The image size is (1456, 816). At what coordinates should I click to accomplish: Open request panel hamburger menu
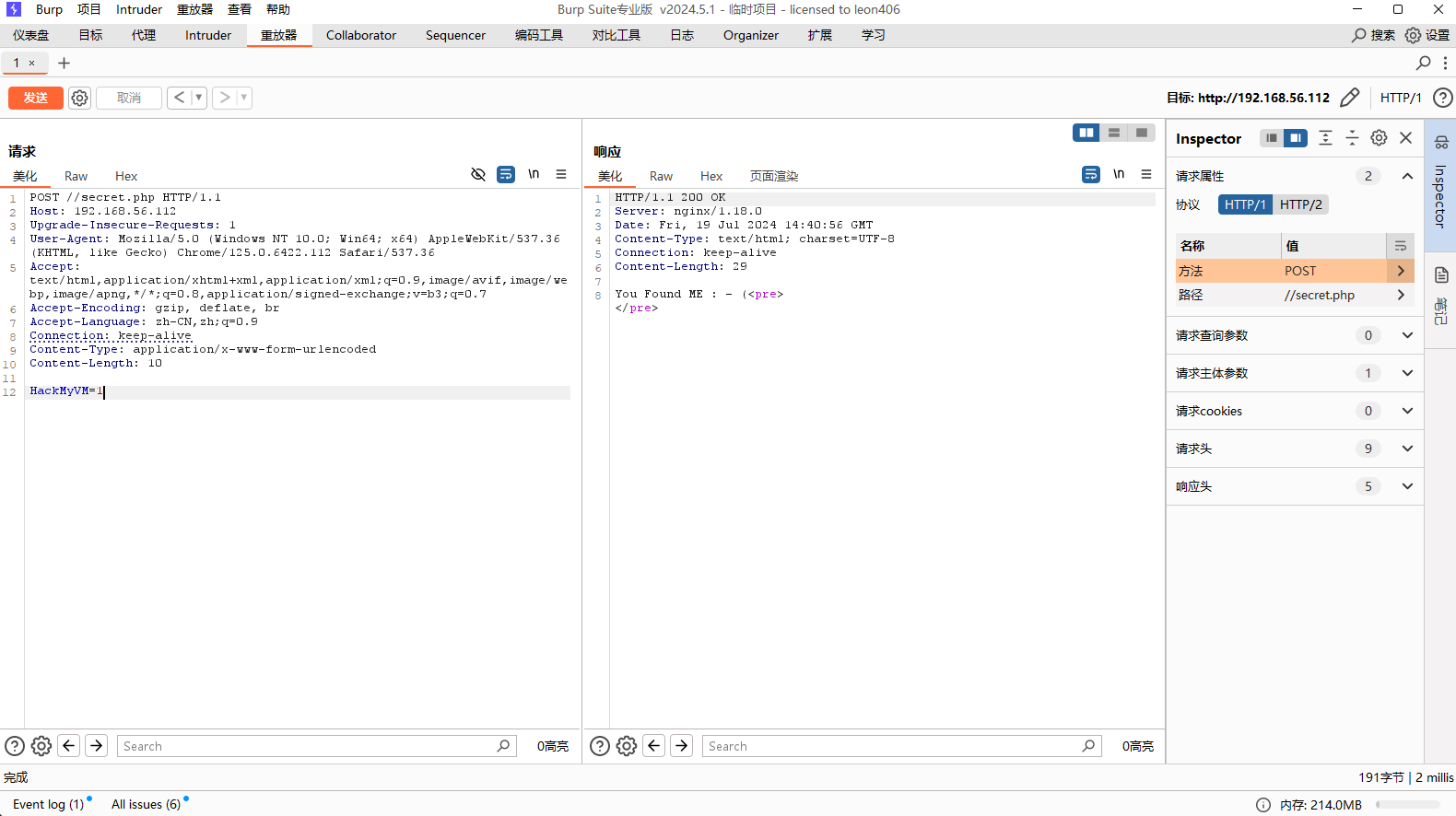[561, 174]
